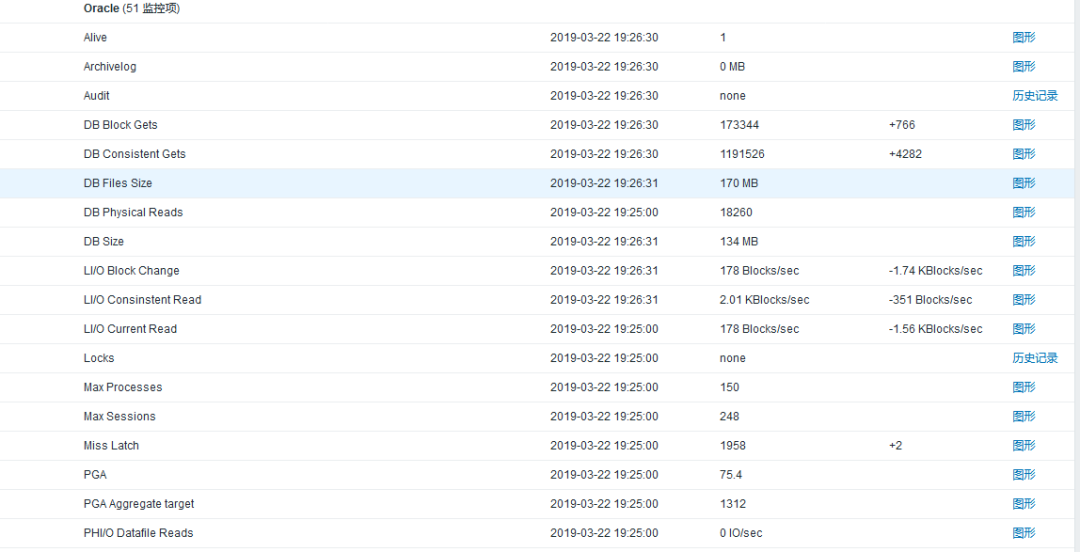Open the graph link for LI/O Consinstent Read
Screen dimensions: 1080x552
[x=1024, y=300]
